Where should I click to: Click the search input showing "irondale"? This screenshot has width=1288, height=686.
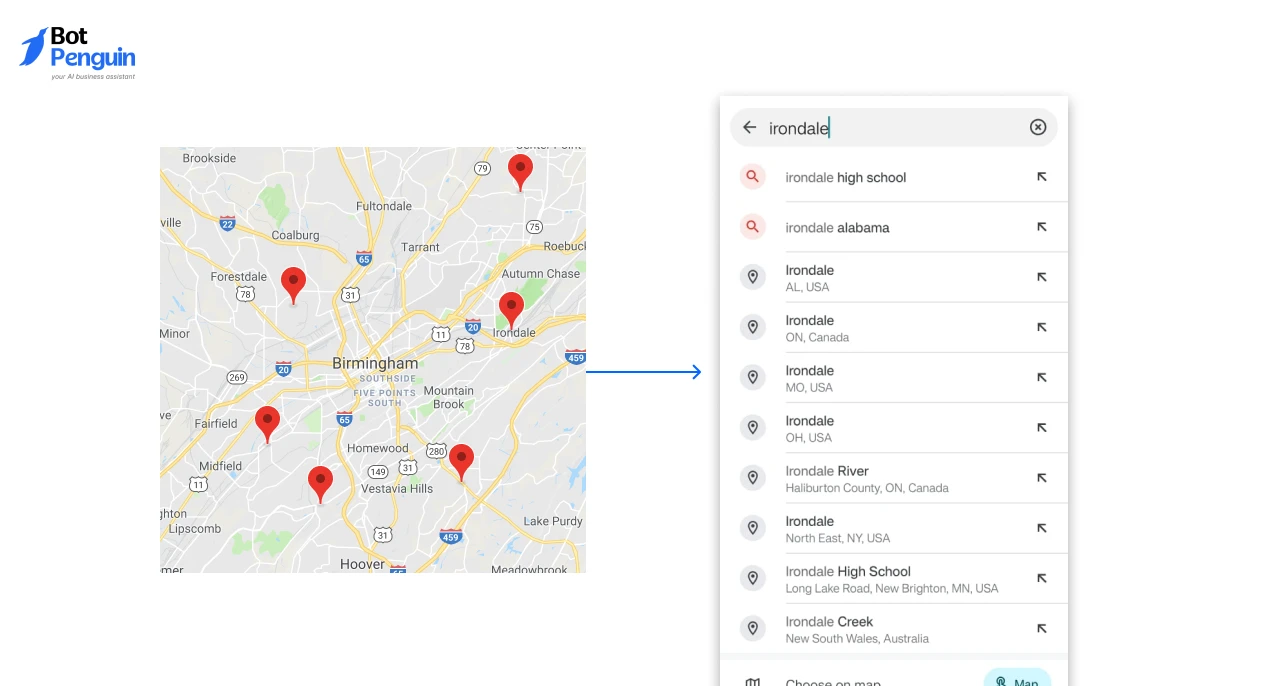pos(890,127)
